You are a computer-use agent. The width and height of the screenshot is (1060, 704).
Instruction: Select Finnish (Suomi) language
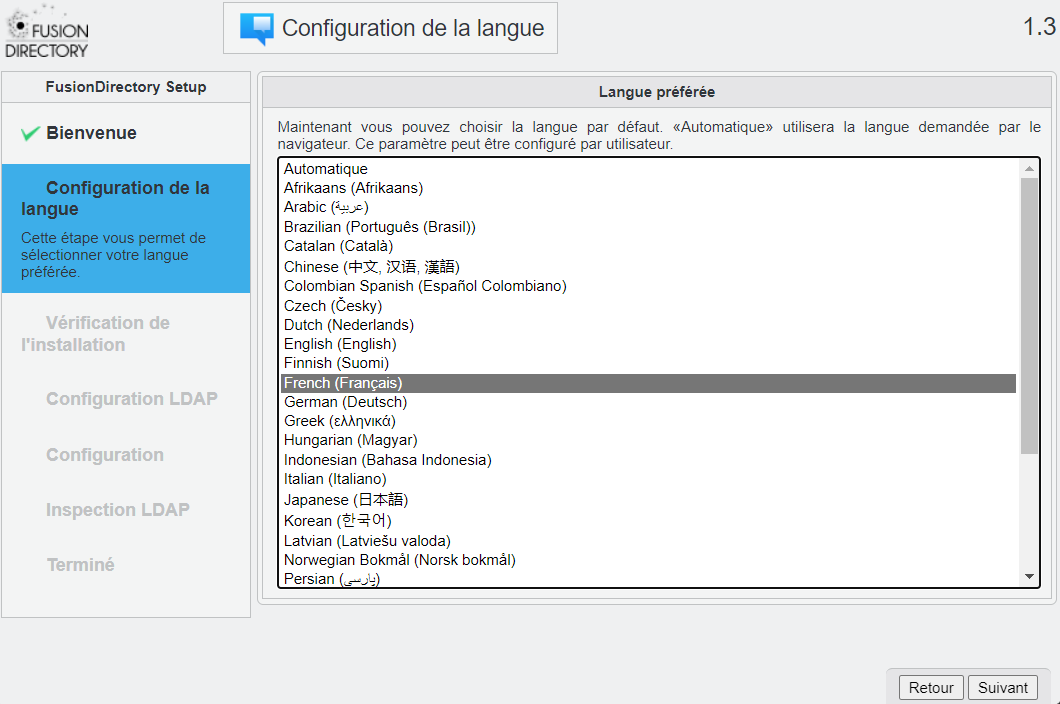point(648,363)
